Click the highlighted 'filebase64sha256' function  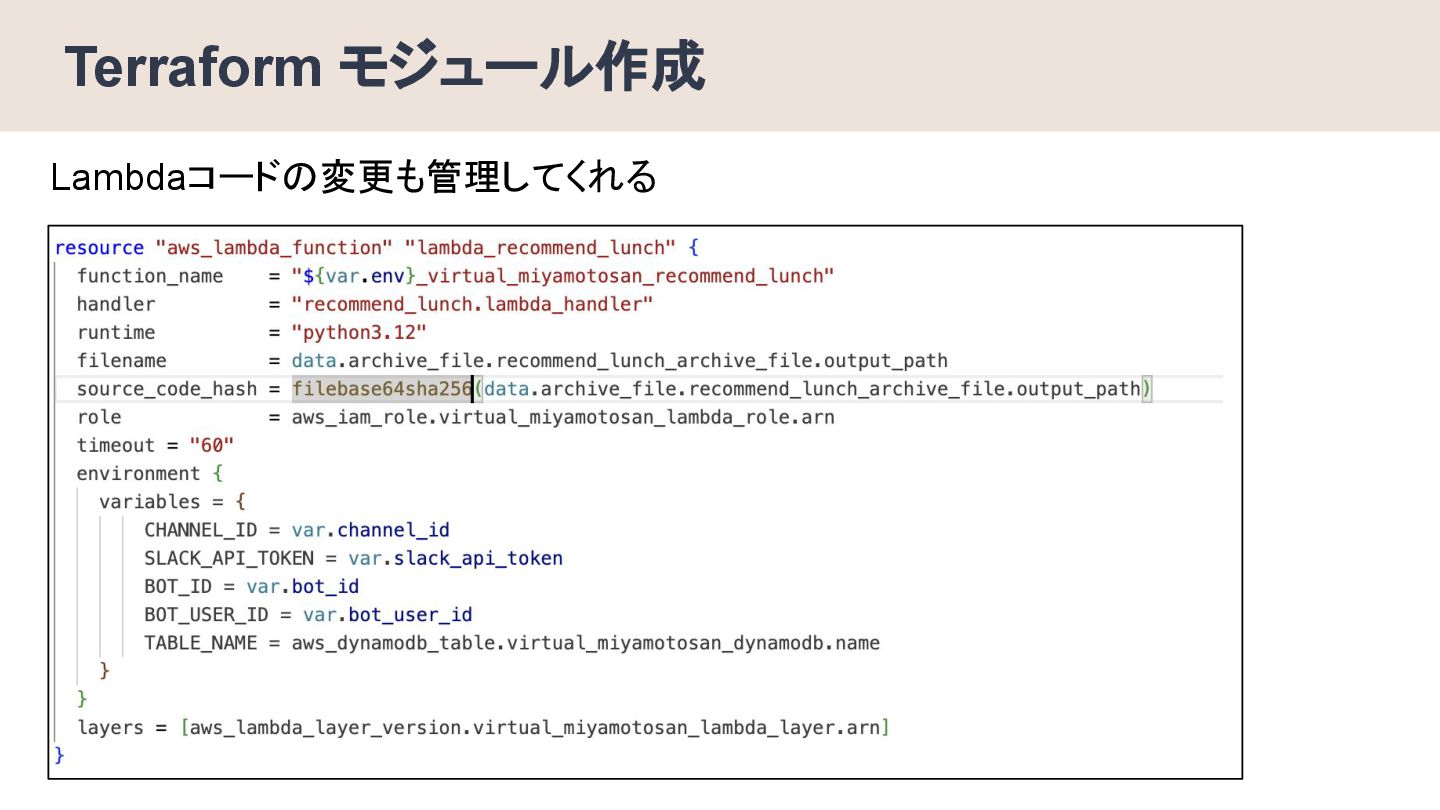[x=381, y=388]
